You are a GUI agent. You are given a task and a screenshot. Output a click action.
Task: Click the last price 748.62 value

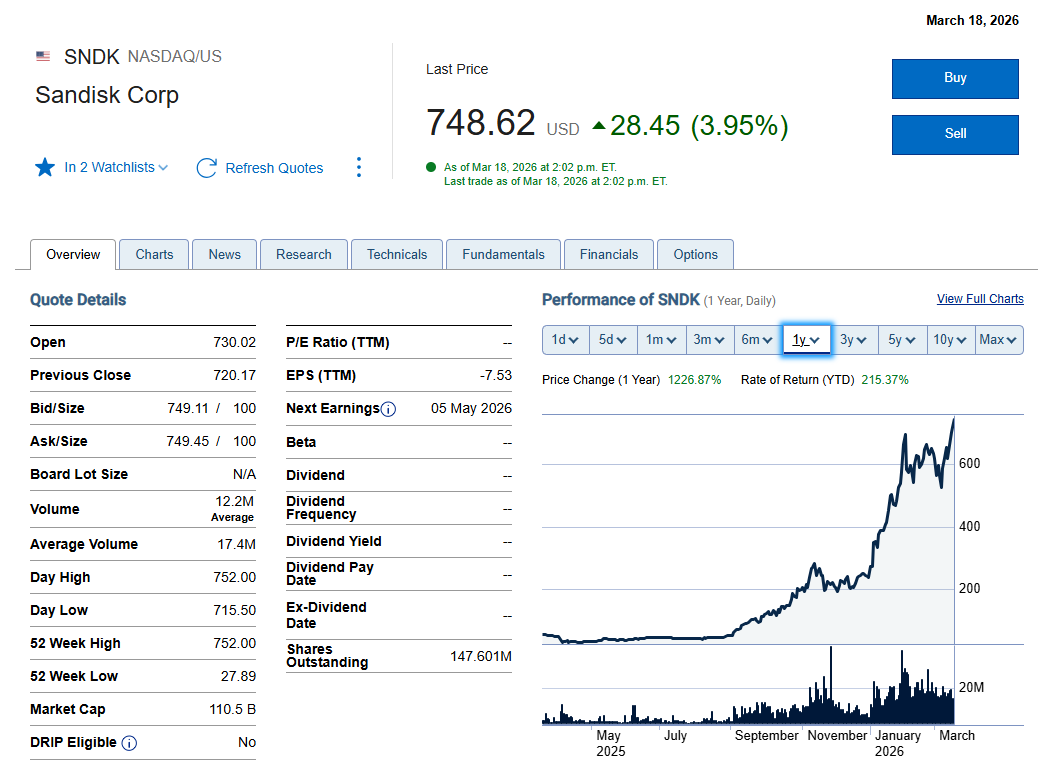[481, 123]
